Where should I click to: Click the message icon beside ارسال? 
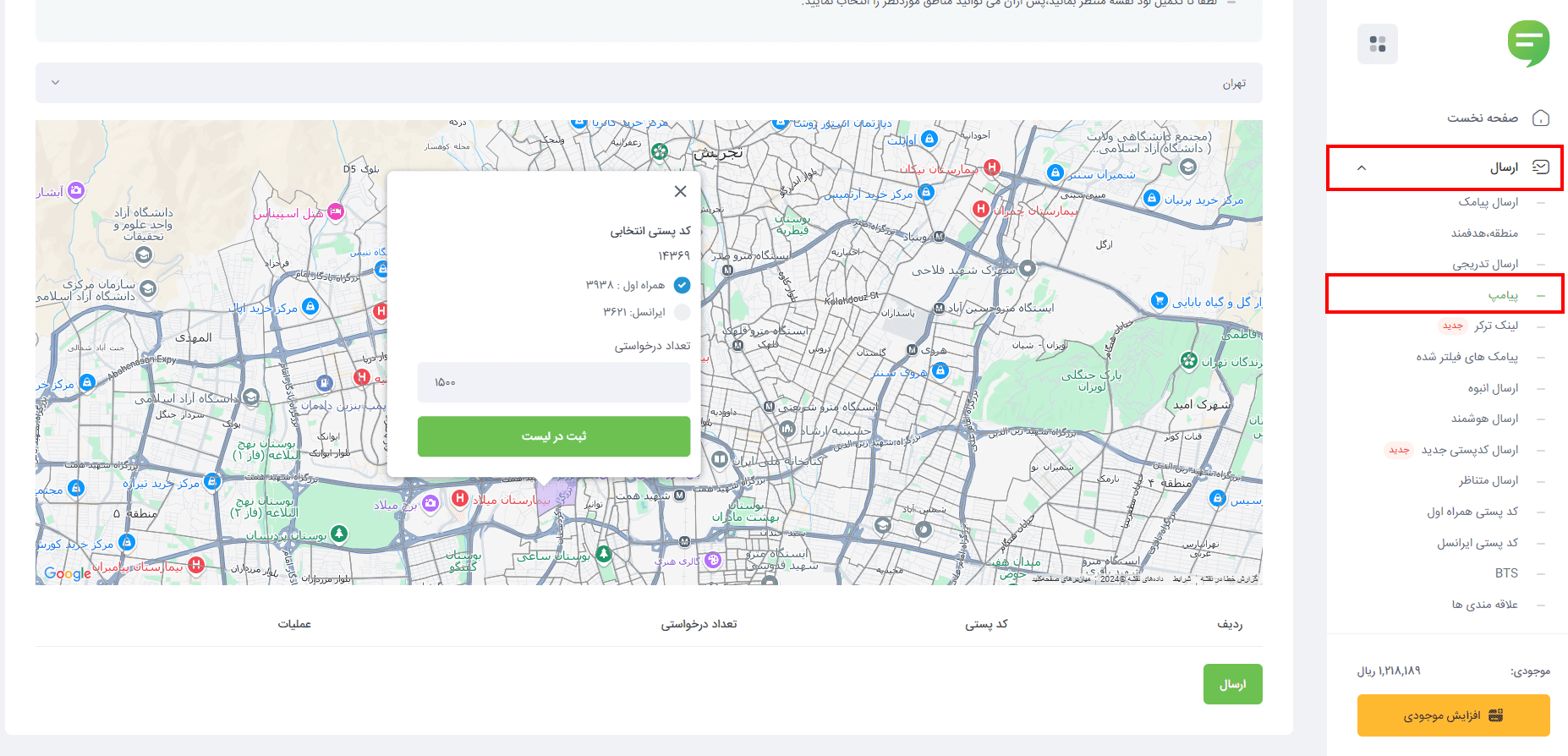pyautogui.click(x=1541, y=167)
